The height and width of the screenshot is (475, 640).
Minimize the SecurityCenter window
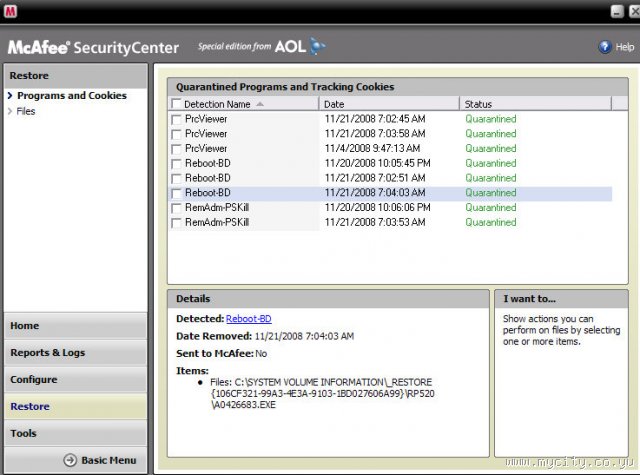pos(617,11)
